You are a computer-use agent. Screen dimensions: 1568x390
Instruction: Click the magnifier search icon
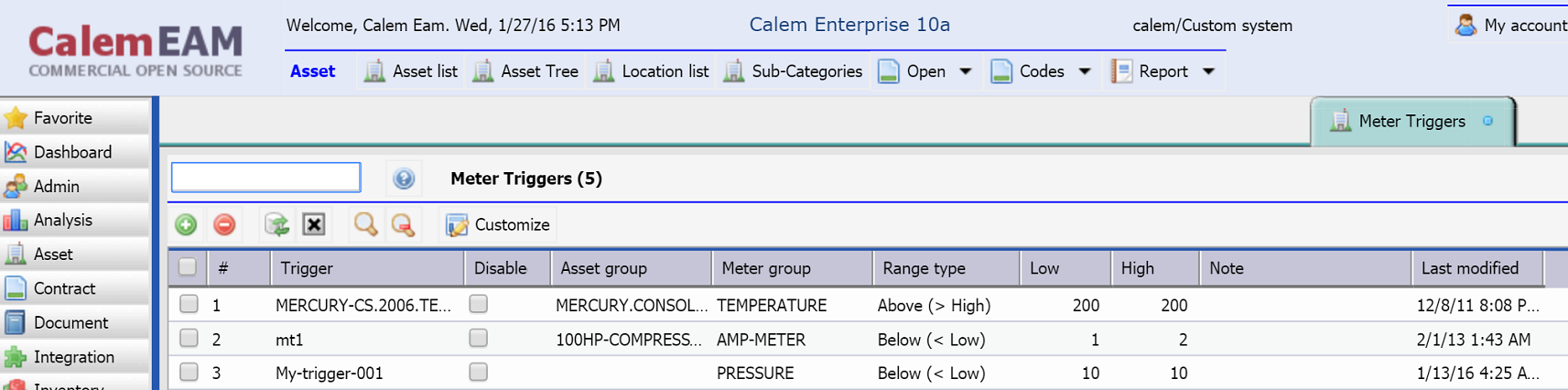(365, 224)
